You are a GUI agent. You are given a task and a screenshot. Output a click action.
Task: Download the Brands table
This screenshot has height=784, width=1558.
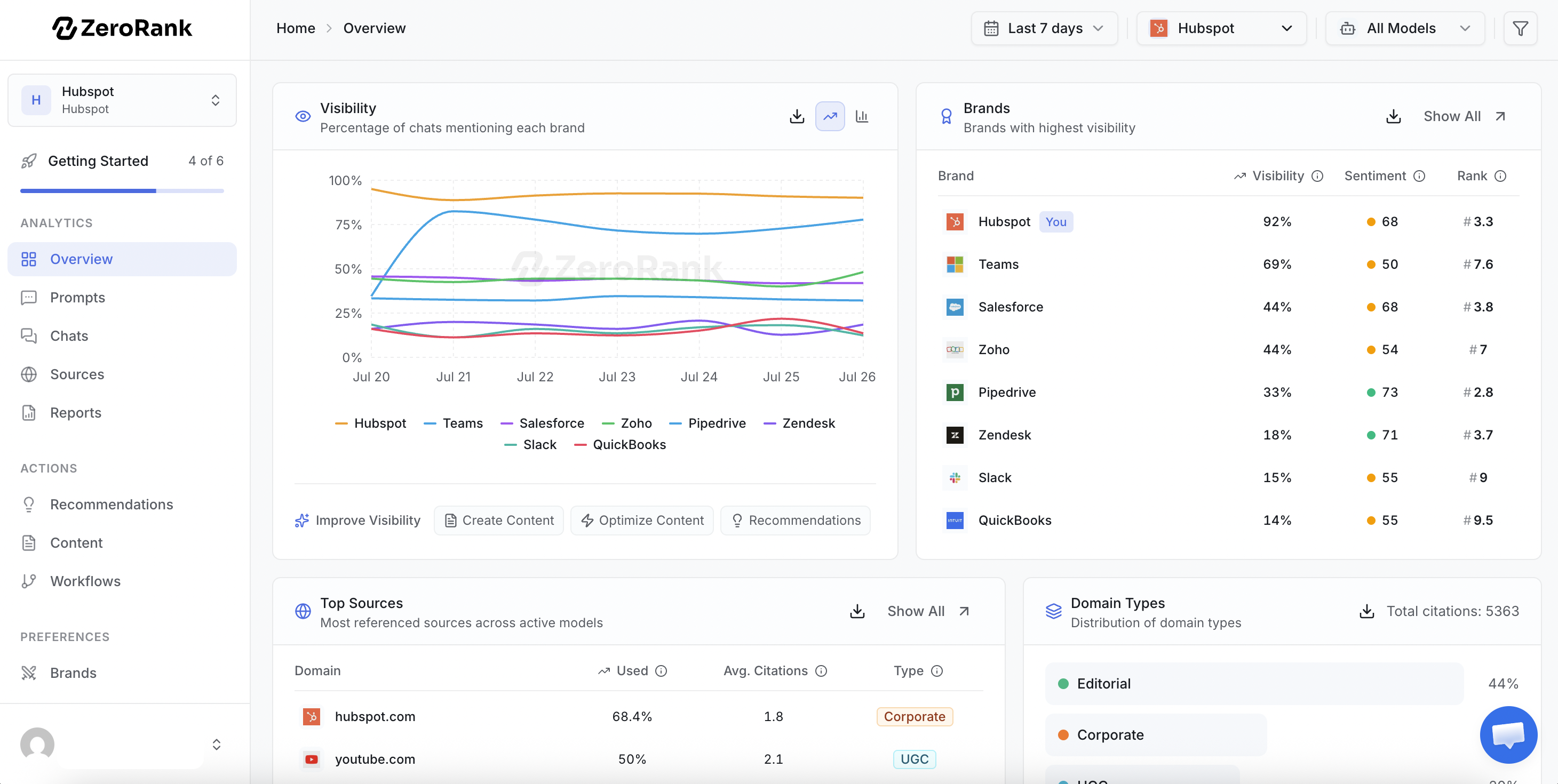(1394, 117)
